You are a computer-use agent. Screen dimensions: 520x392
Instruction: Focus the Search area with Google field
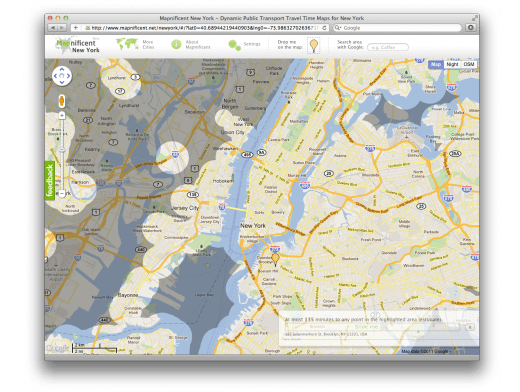pos(388,47)
